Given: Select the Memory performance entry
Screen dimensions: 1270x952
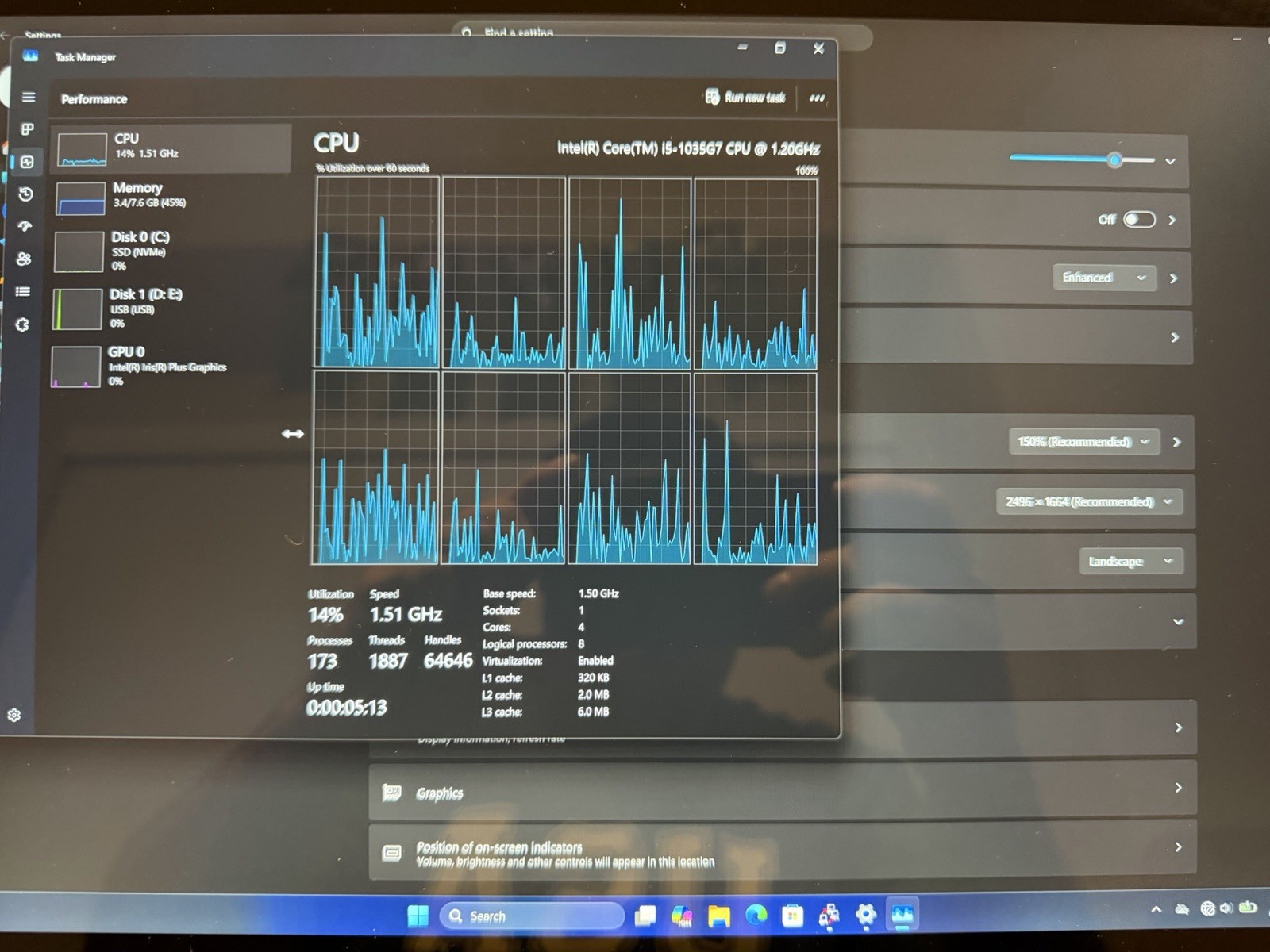Looking at the screenshot, I should pos(171,197).
